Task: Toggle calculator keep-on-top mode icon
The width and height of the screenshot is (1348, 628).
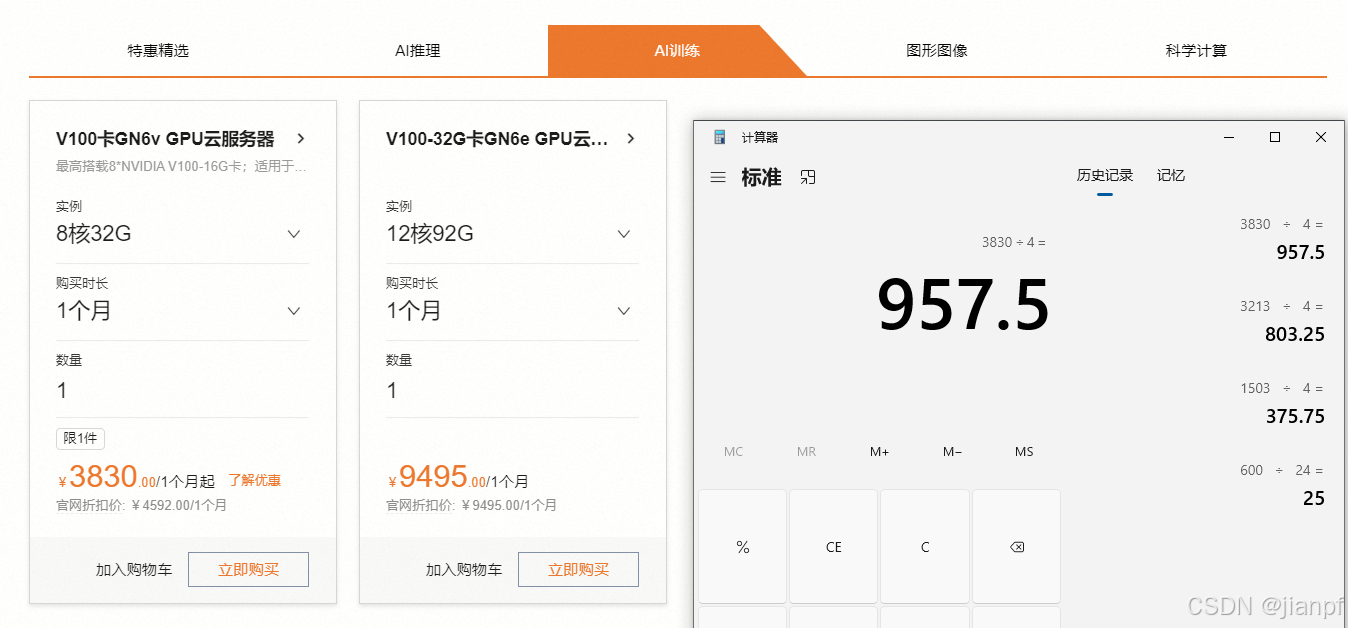Action: (808, 177)
